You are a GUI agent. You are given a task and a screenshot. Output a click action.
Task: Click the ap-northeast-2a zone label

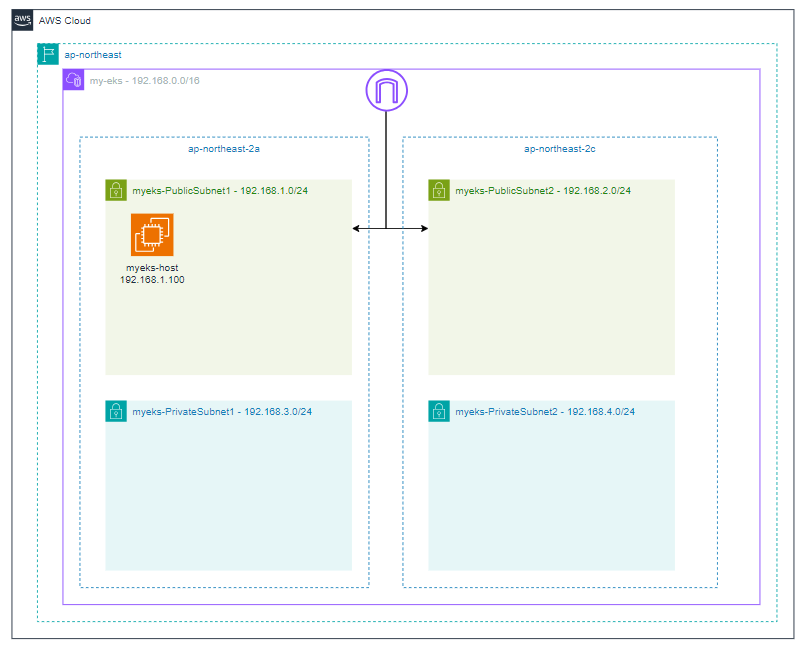click(224, 149)
